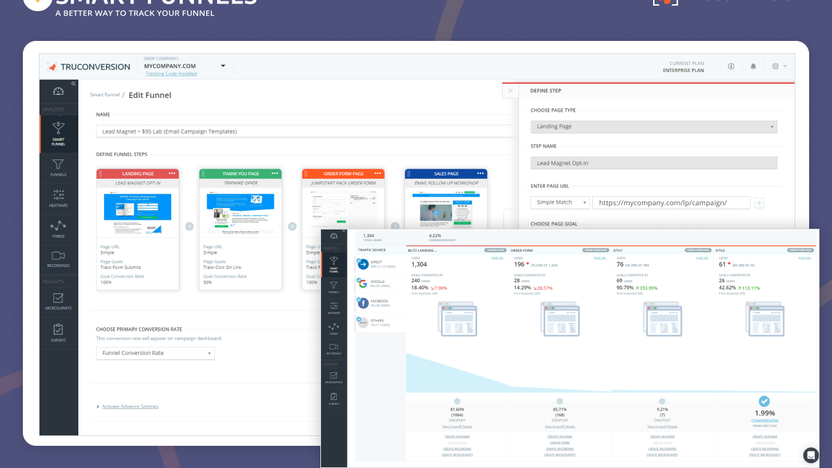Click the Smart Funnel breadcrumb
This screenshot has width=832, height=468.
pyautogui.click(x=105, y=94)
